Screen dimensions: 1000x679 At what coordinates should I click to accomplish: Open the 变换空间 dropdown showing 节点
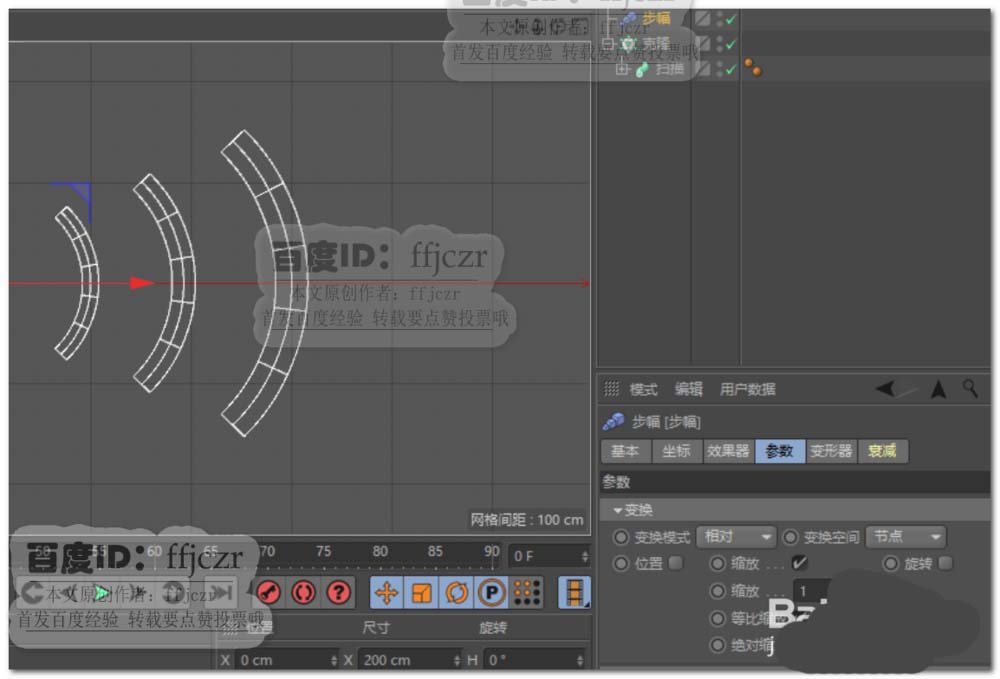pos(906,537)
